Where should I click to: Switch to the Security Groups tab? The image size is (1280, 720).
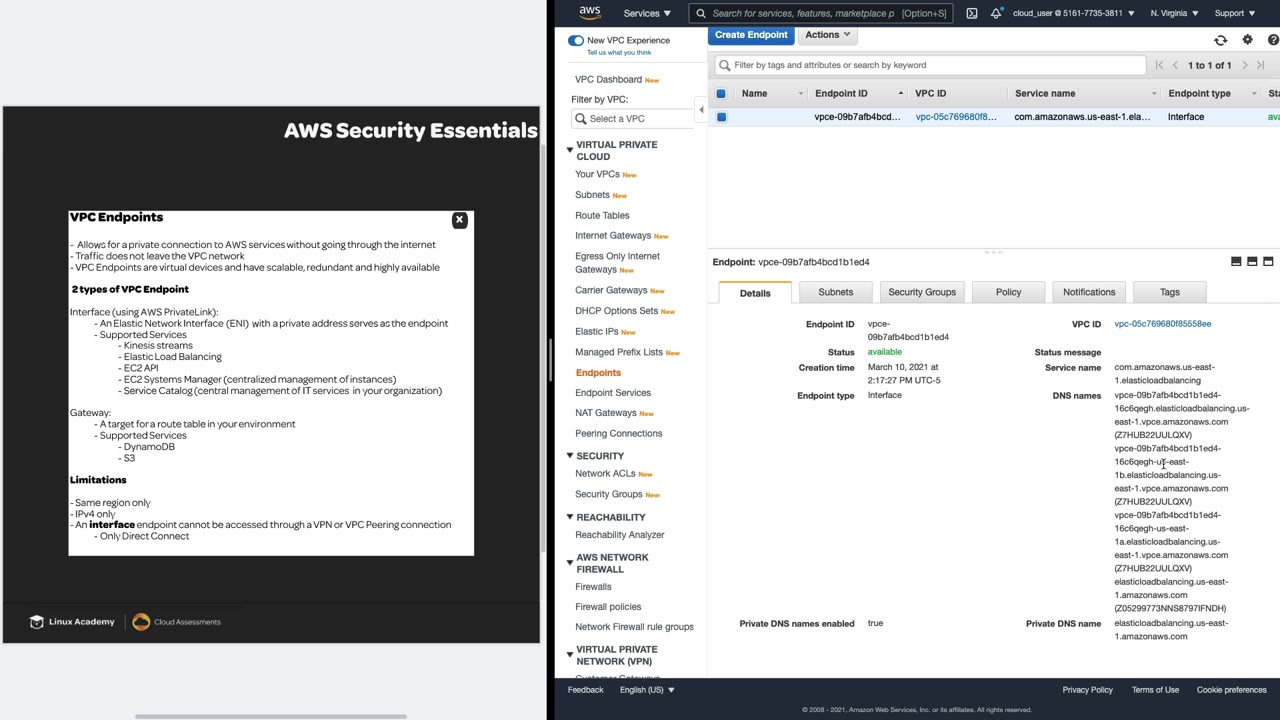tap(921, 292)
